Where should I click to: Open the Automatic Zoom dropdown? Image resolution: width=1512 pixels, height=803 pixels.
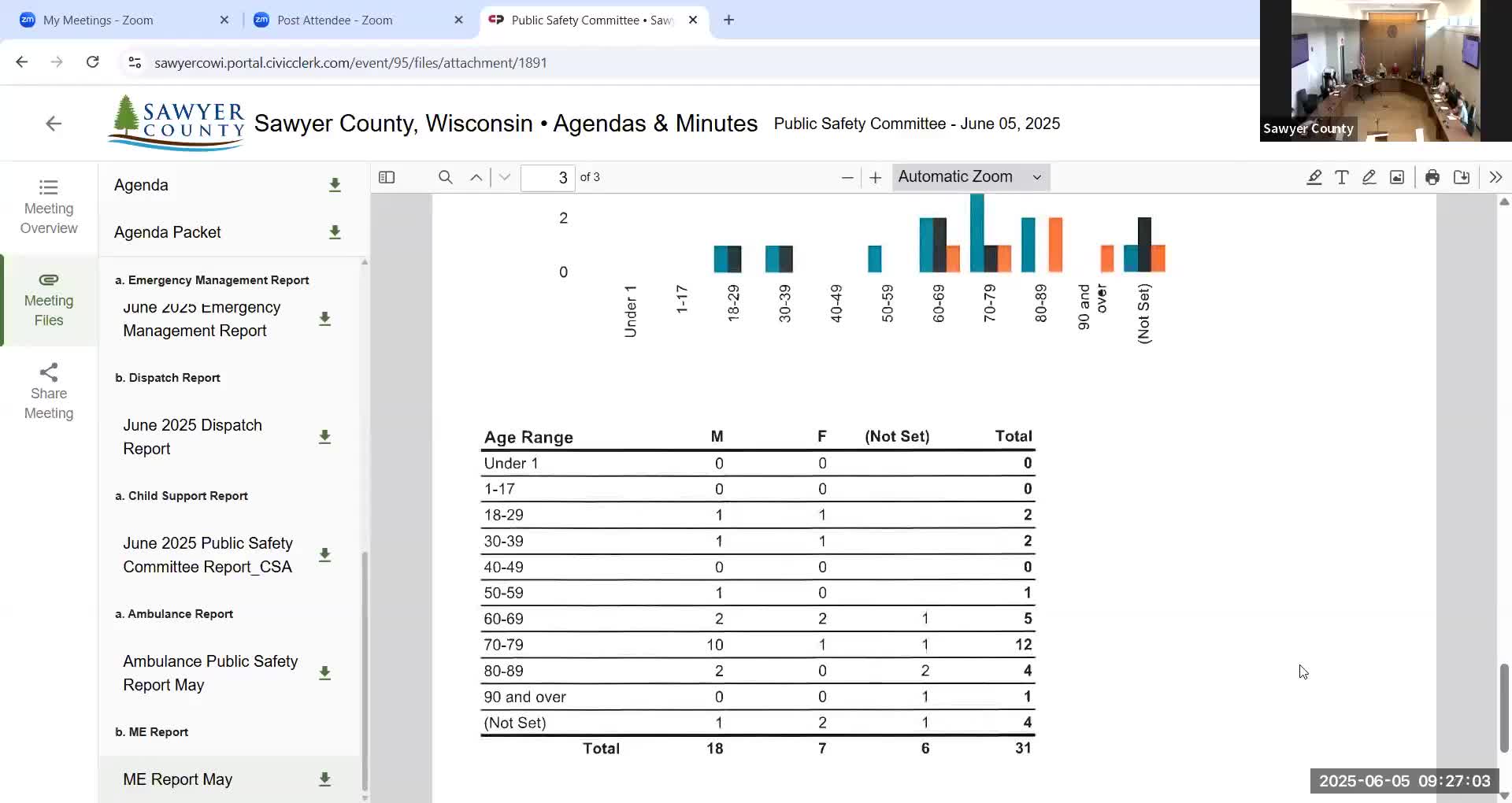pos(970,177)
